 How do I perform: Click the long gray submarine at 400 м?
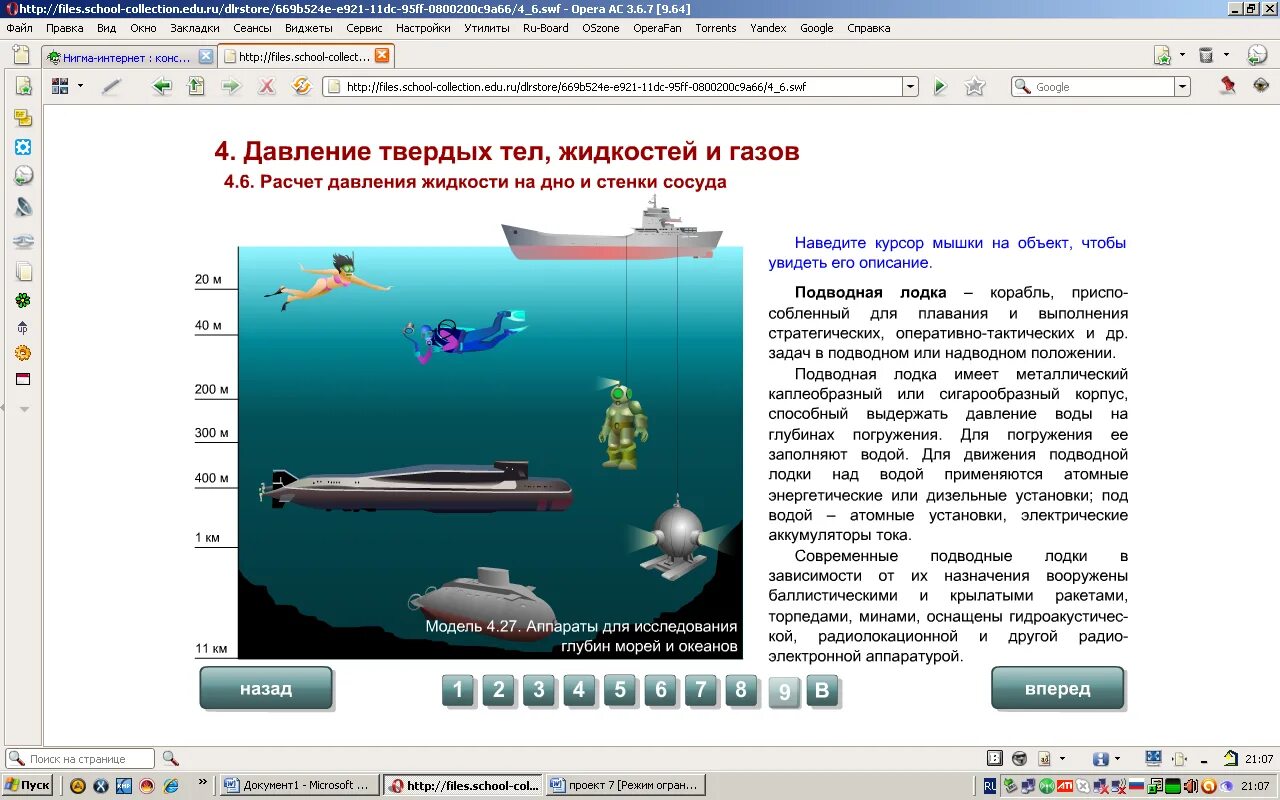pos(417,487)
